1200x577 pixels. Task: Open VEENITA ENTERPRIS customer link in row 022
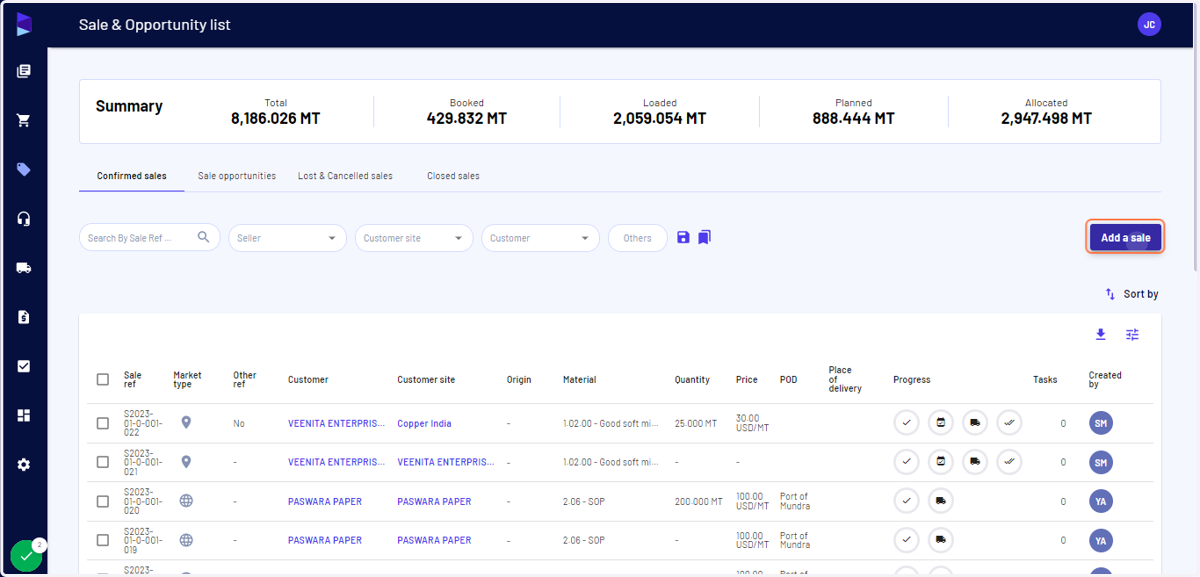(336, 423)
